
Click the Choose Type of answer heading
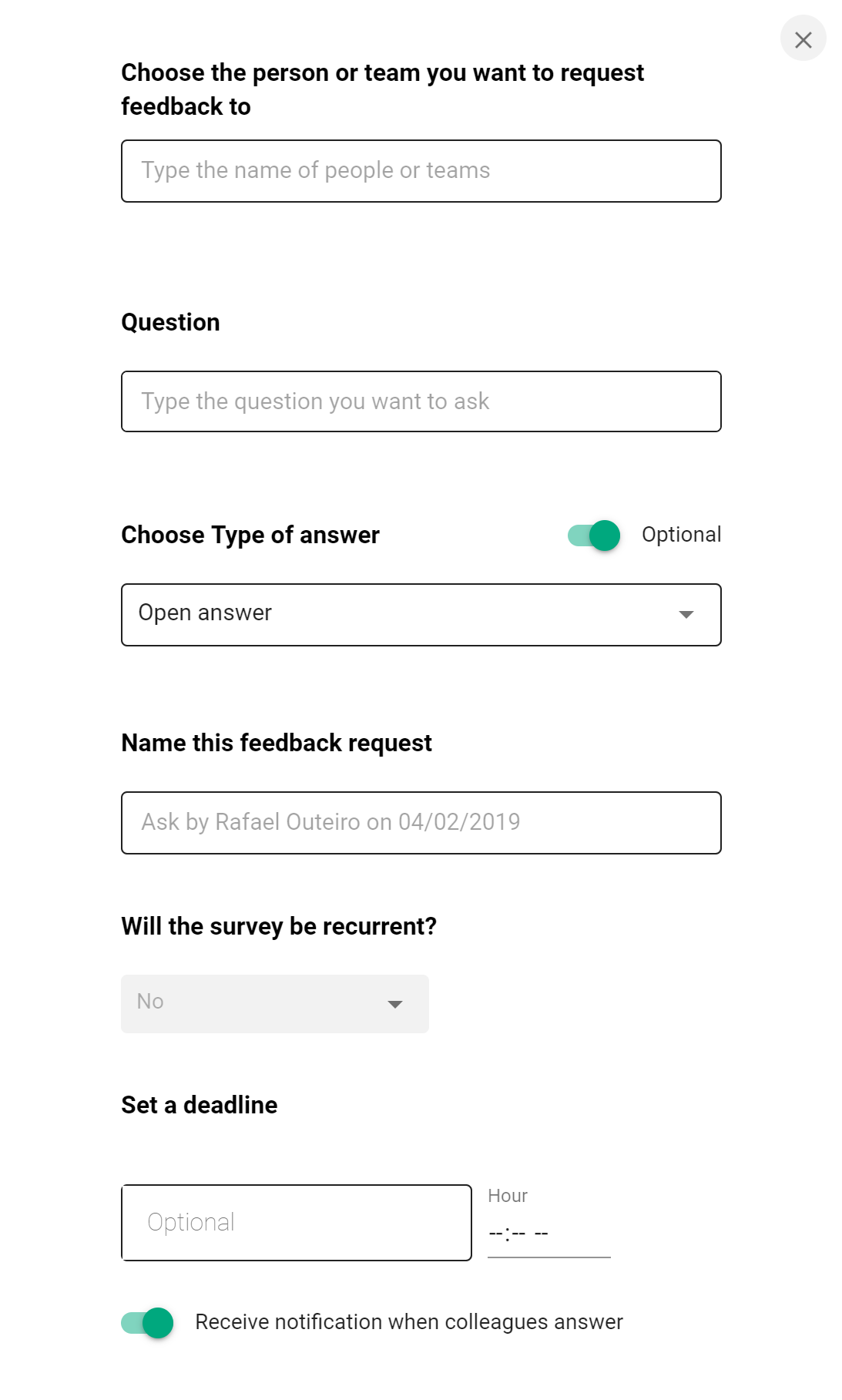point(250,535)
